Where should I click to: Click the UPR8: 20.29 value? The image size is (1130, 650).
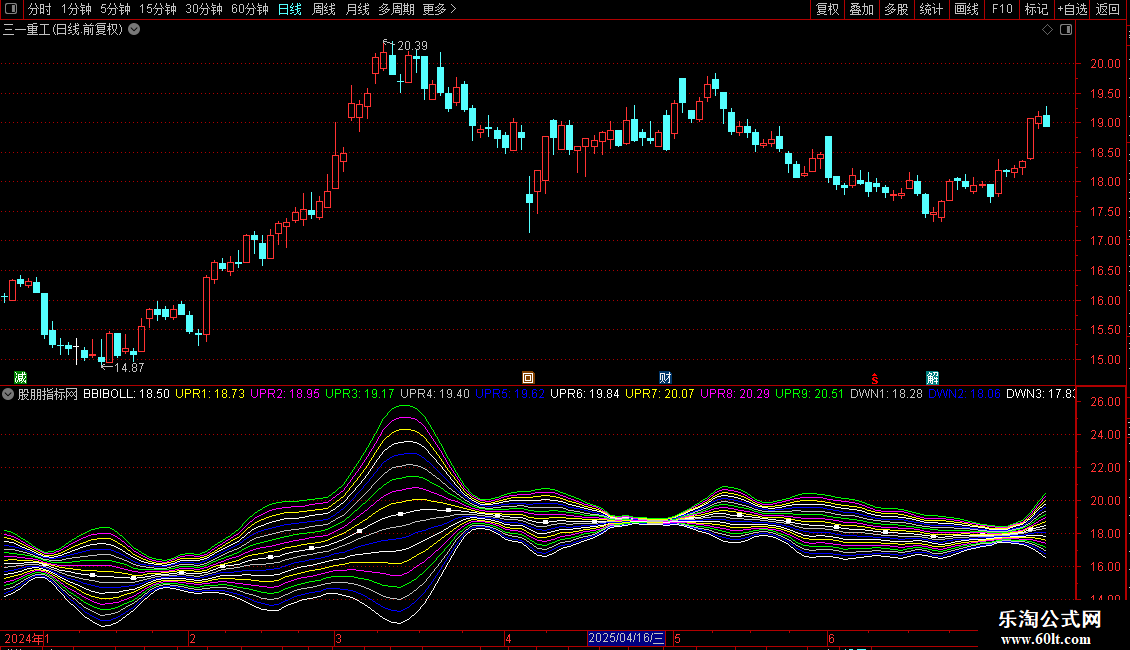click(x=734, y=394)
